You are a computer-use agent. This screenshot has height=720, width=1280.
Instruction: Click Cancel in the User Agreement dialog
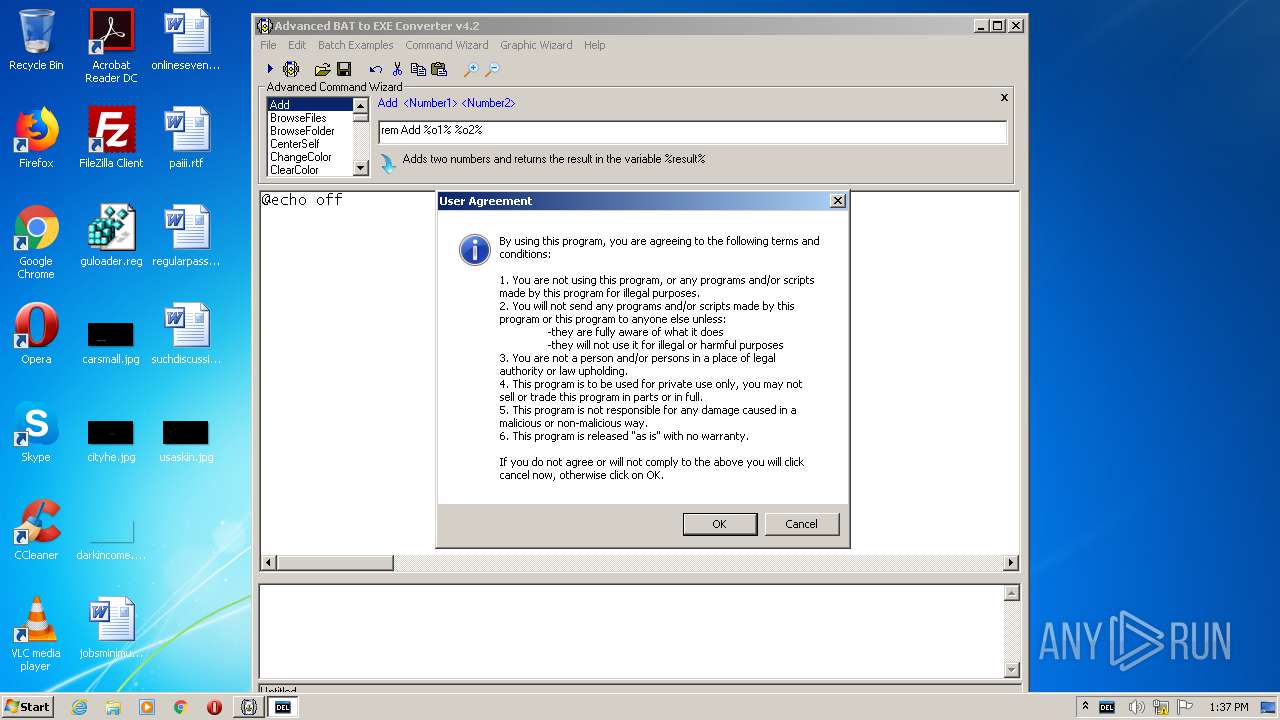pos(801,524)
